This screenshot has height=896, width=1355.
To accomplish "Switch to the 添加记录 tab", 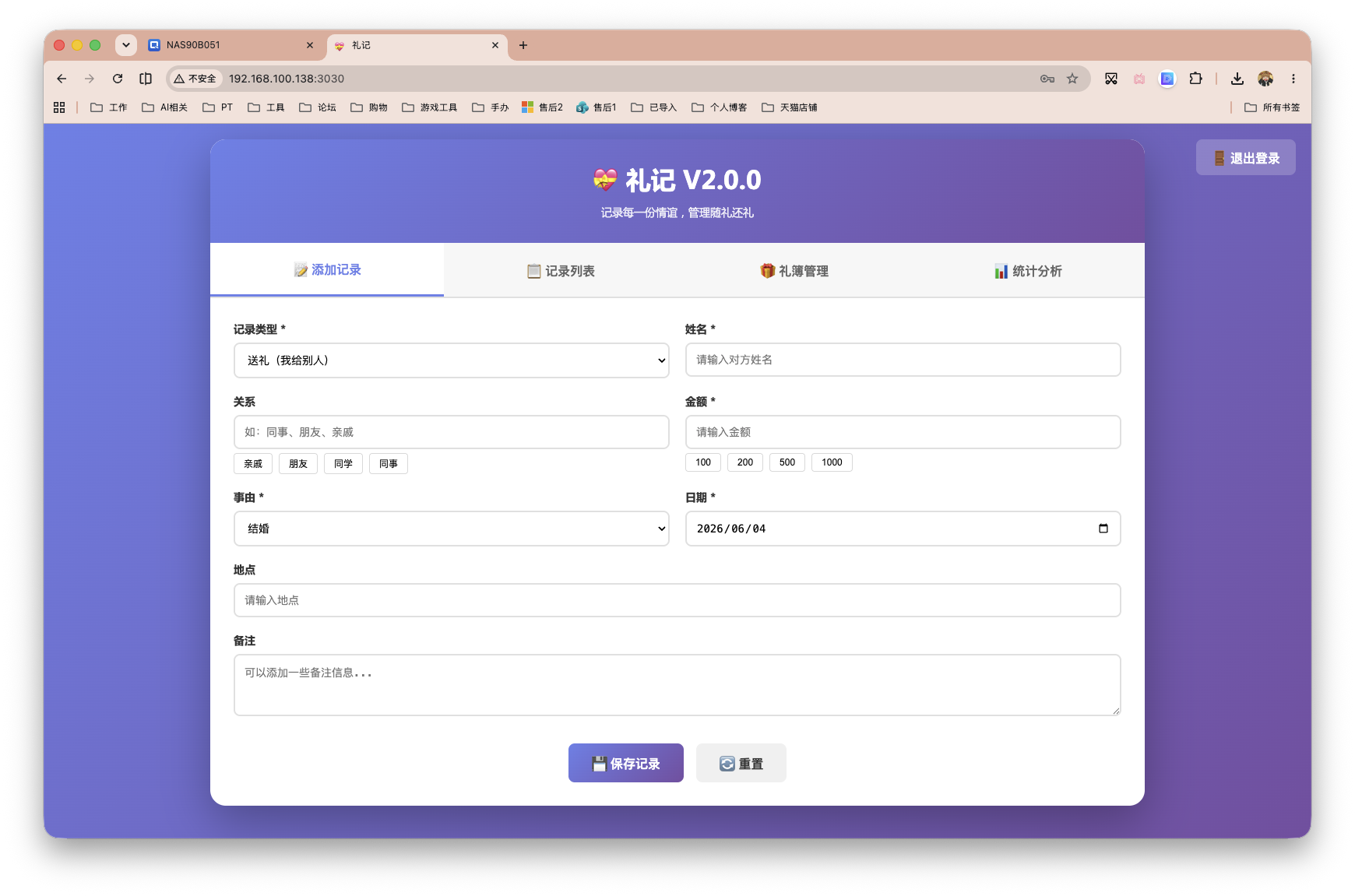I will (327, 270).
